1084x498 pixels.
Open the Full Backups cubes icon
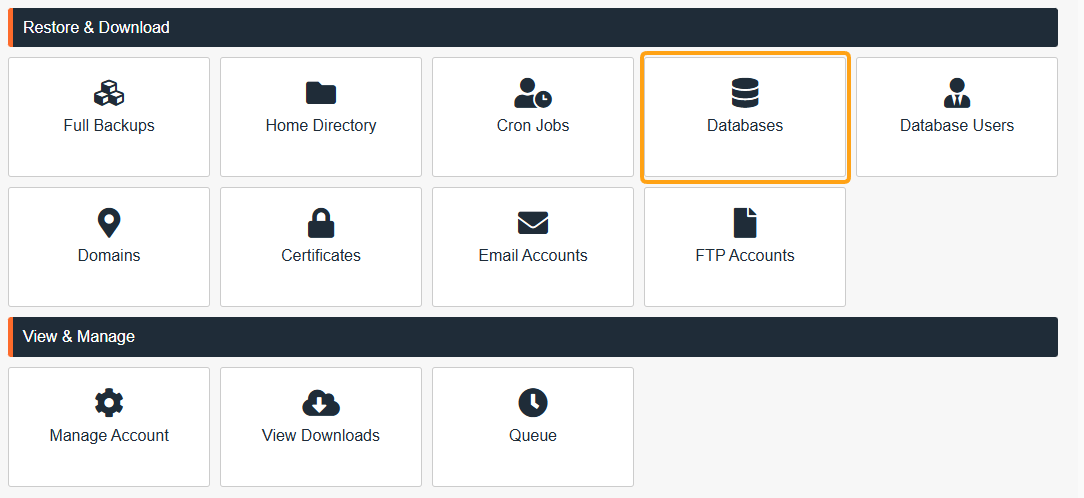coord(109,93)
